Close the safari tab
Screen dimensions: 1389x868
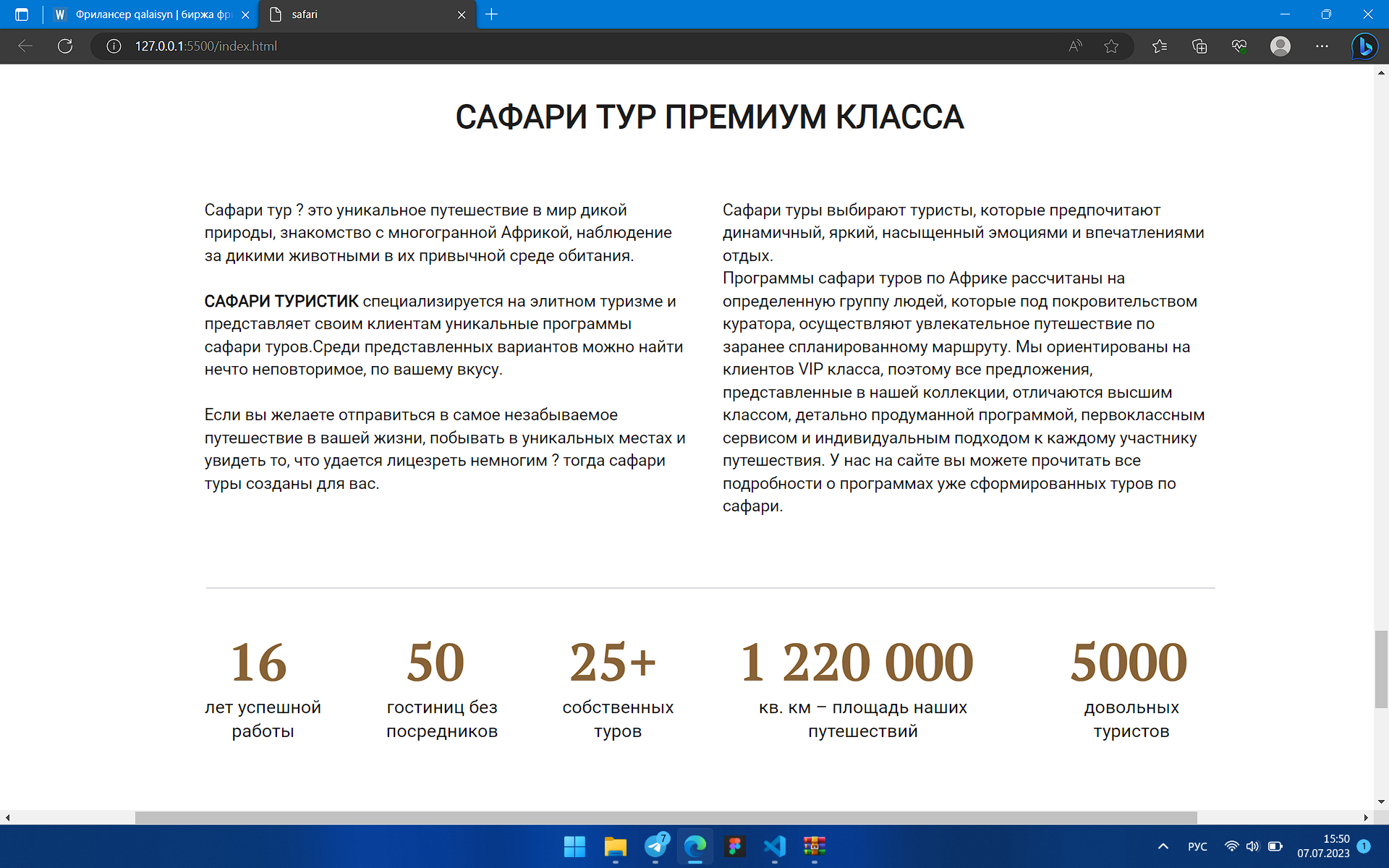pyautogui.click(x=462, y=14)
